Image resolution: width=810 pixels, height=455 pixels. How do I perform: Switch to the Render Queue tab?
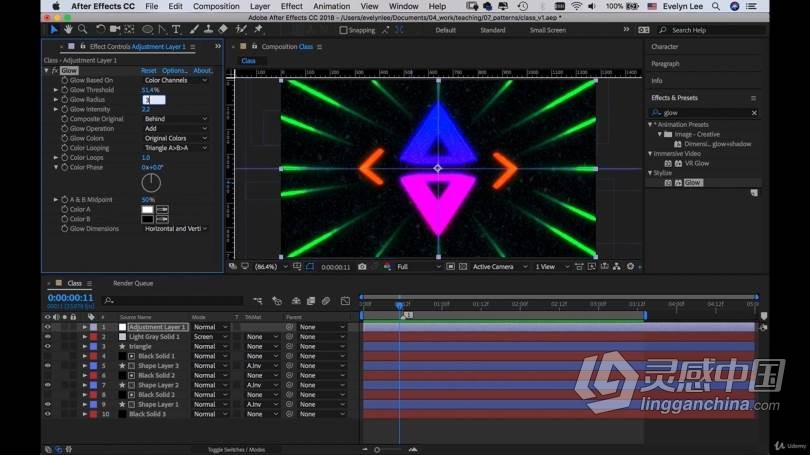[x=133, y=283]
